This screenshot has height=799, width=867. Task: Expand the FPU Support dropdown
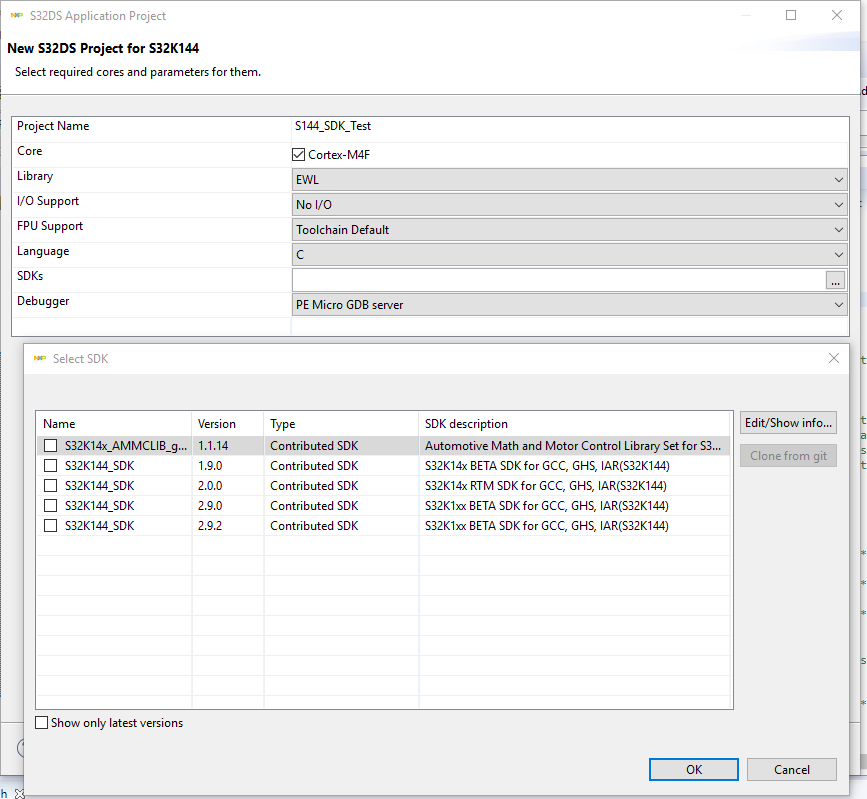[x=568, y=230]
